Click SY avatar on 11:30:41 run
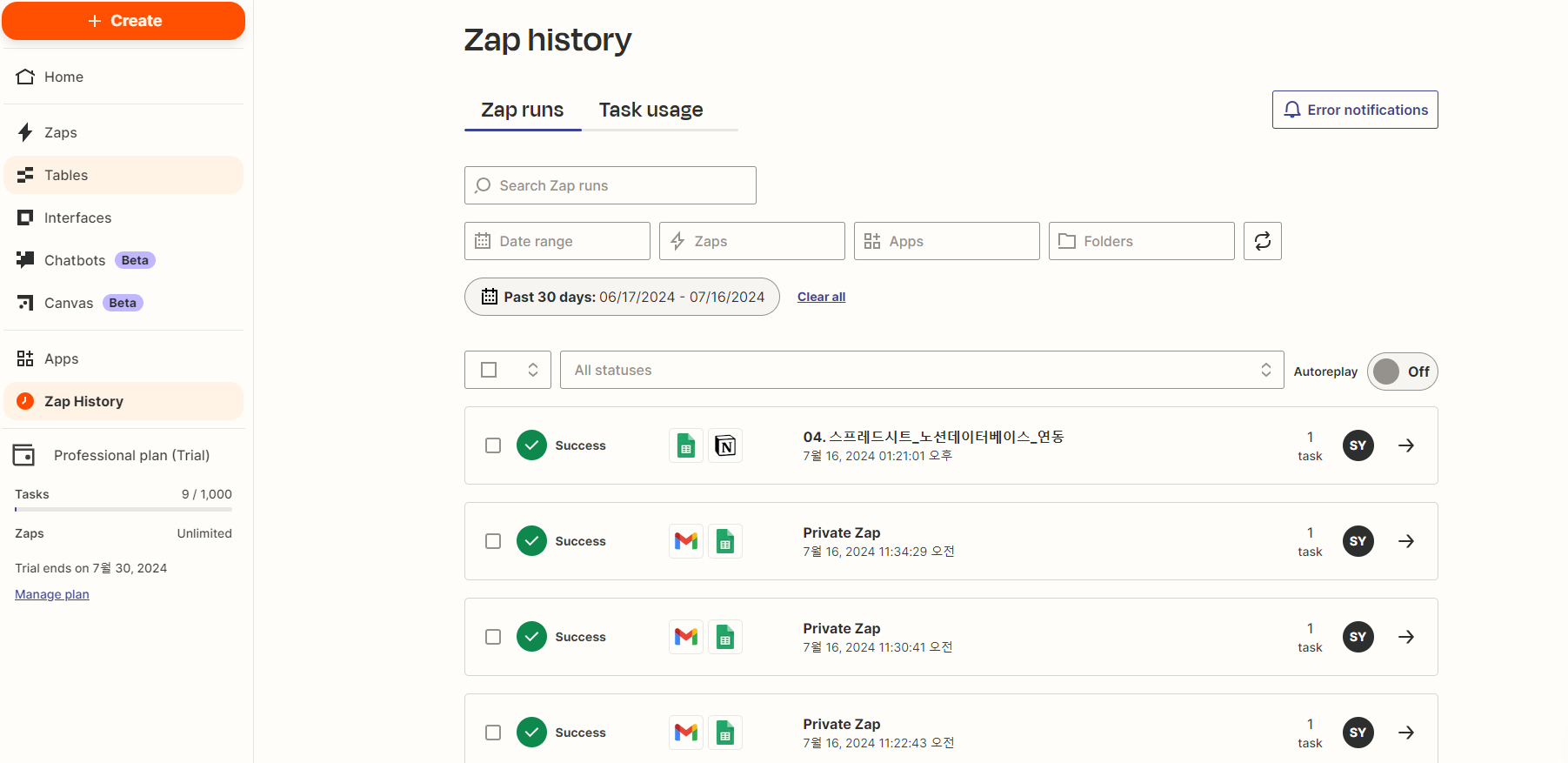Image resolution: width=1568 pixels, height=763 pixels. point(1358,637)
